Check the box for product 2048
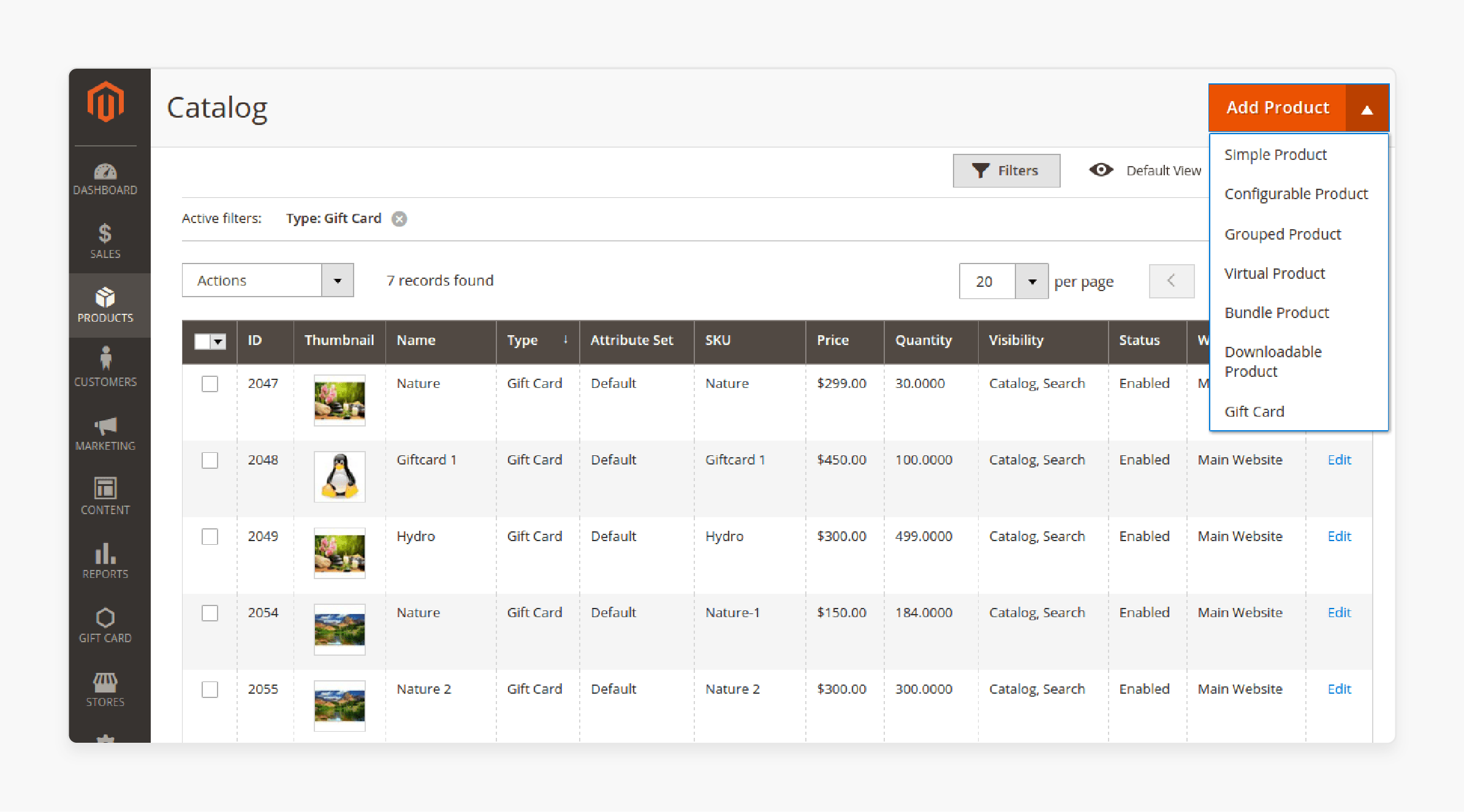 coord(210,460)
